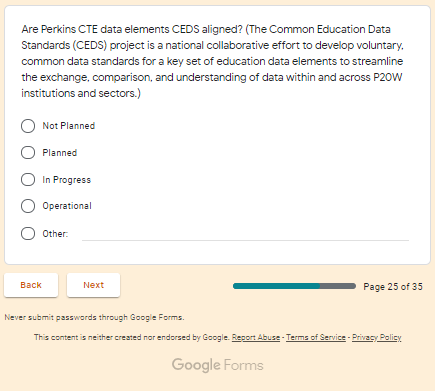Select the Other radio circle
Screen dimensions: 435x391
[28, 234]
